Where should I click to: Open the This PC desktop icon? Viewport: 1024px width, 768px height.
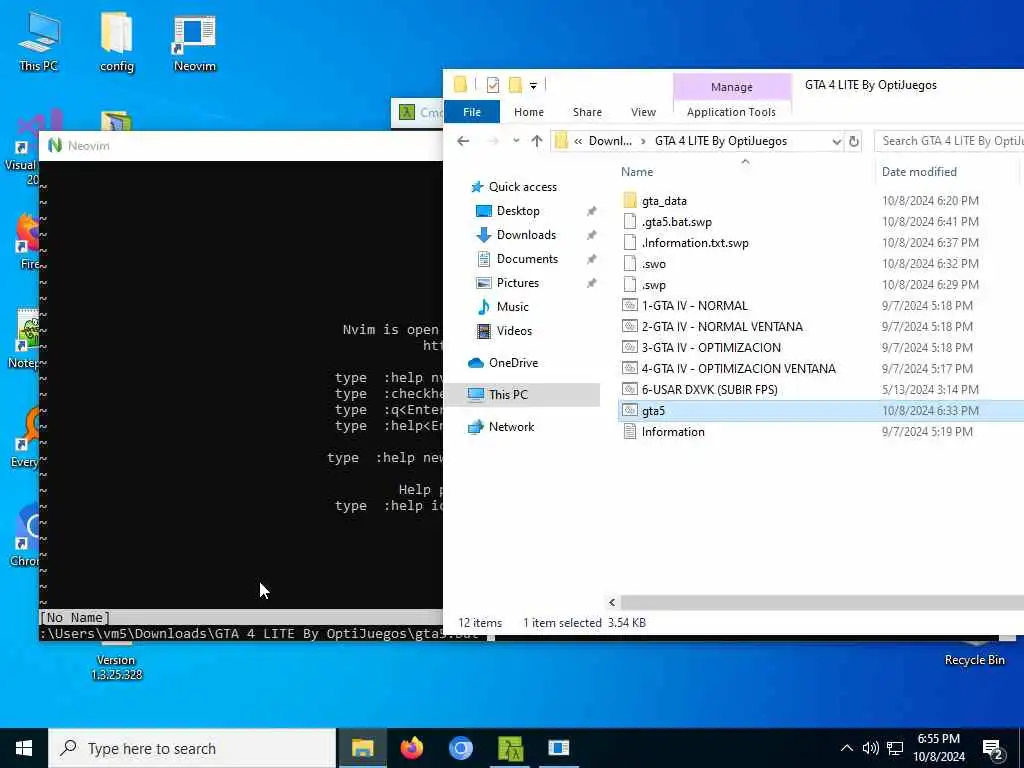point(38,40)
